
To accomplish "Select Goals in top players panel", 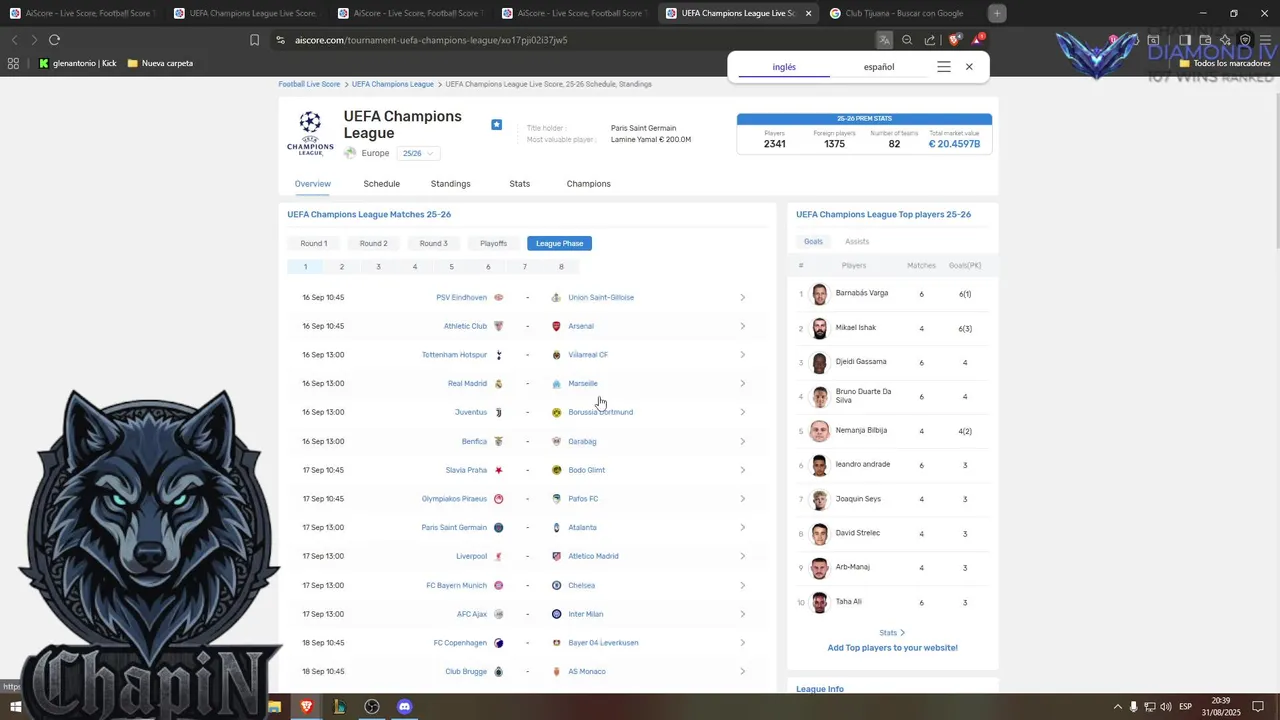I will [x=813, y=241].
